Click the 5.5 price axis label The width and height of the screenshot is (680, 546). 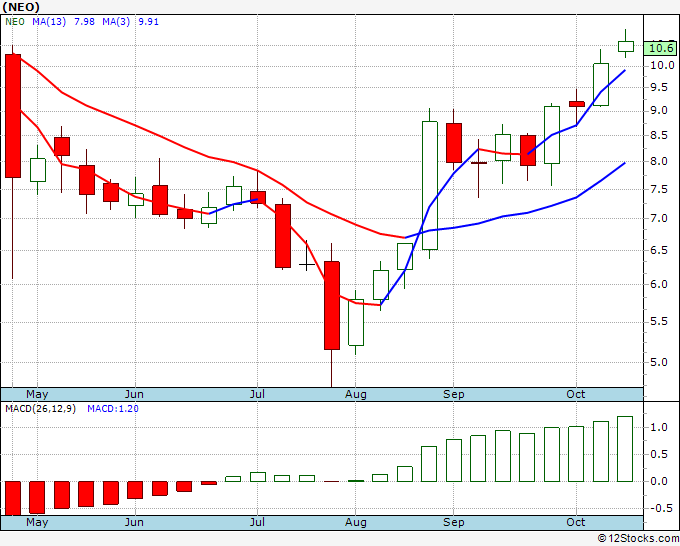(659, 321)
